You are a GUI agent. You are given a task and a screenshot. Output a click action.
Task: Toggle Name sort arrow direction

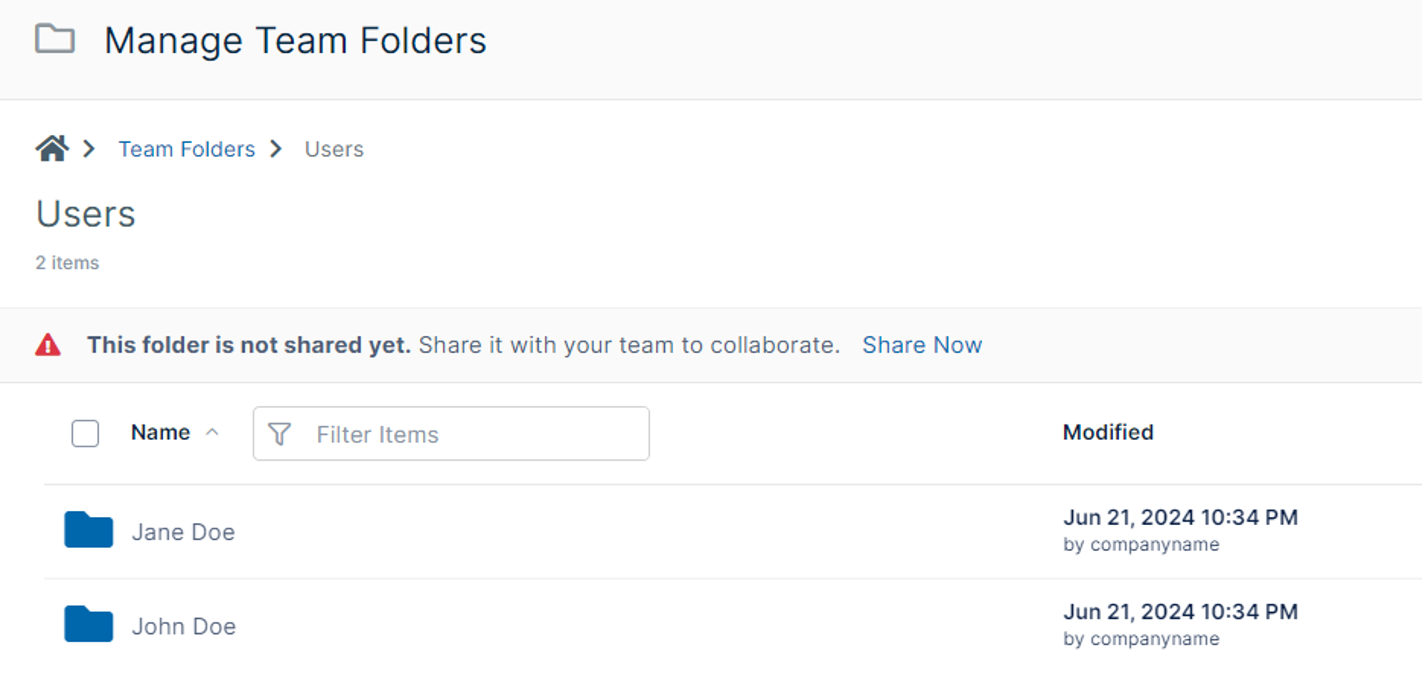click(211, 432)
